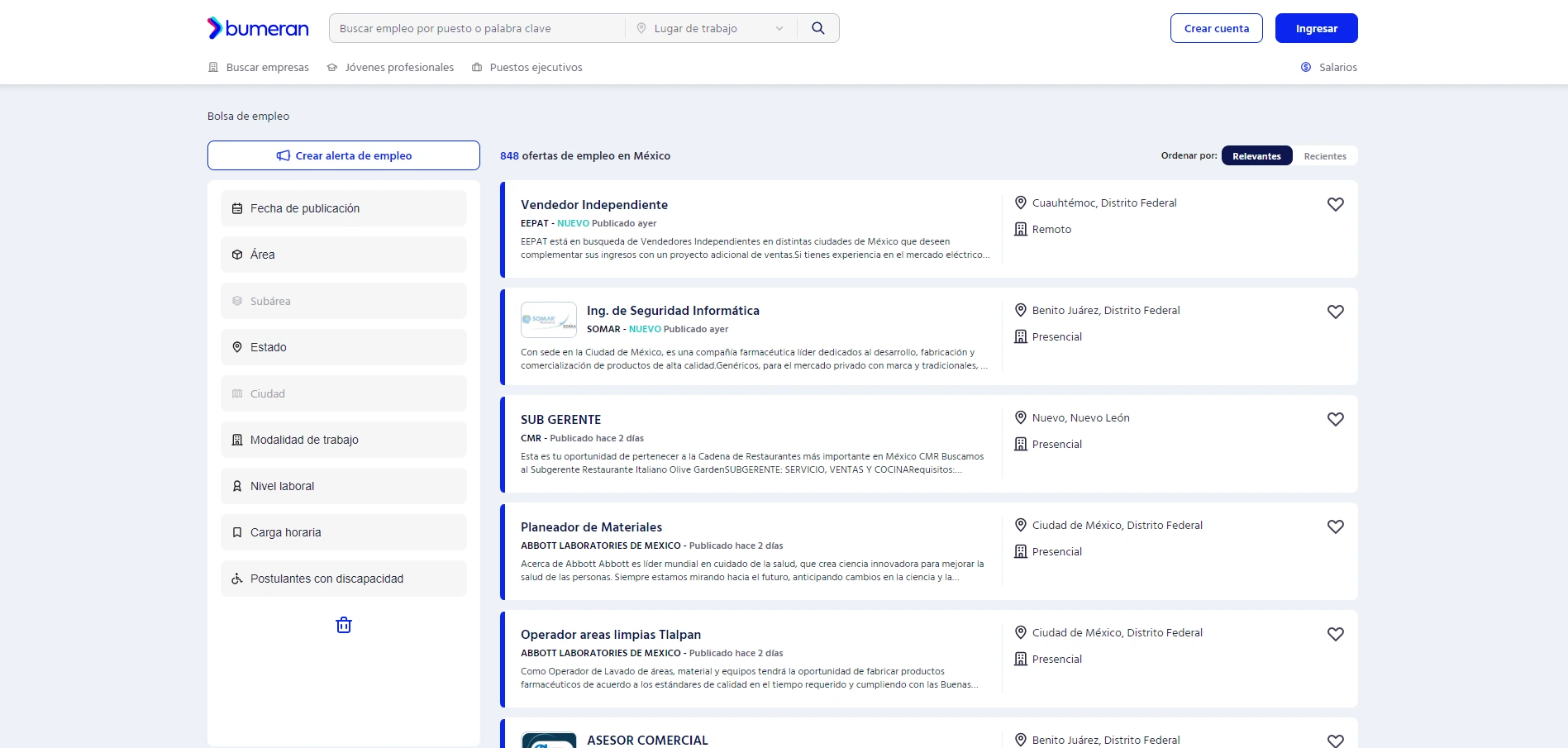The height and width of the screenshot is (748, 1568).
Task: Expand the Fecha de publicación filter
Action: click(x=344, y=208)
